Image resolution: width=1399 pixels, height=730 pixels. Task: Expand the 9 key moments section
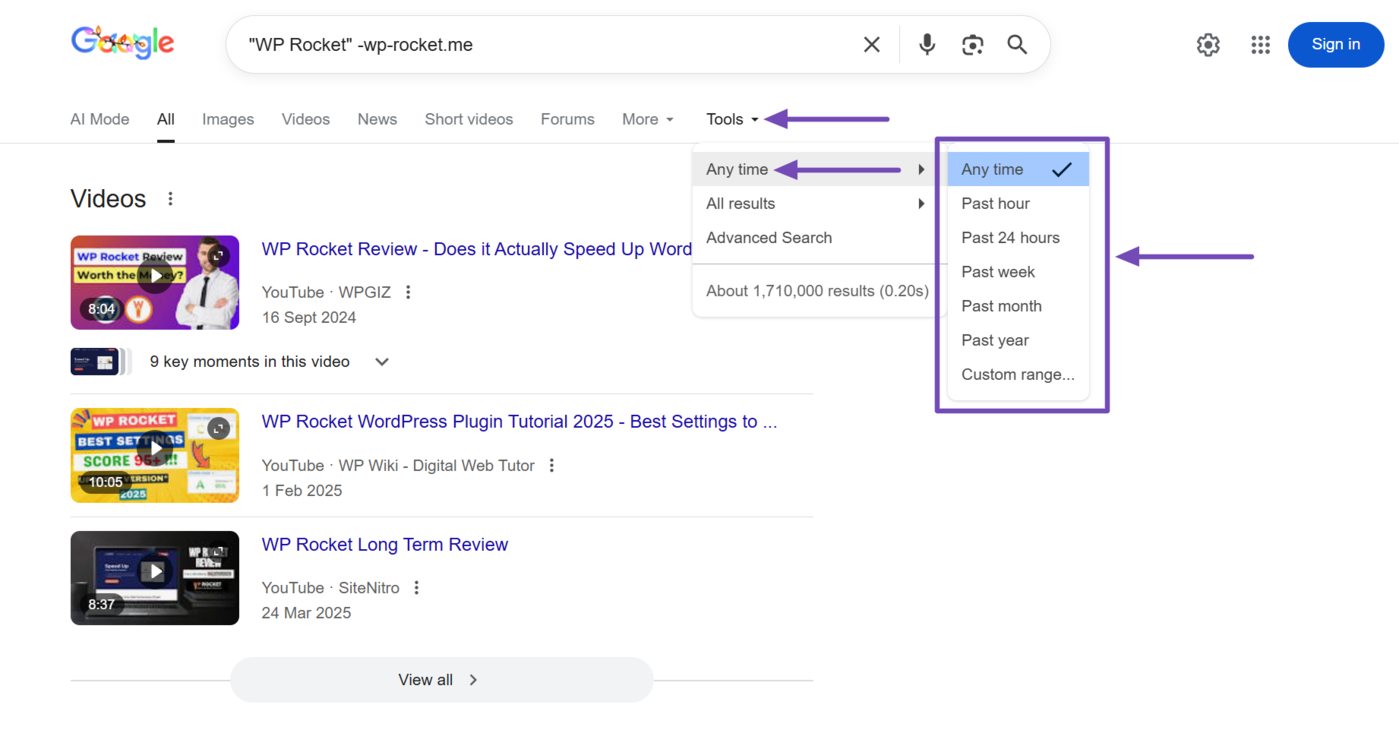pyautogui.click(x=381, y=361)
